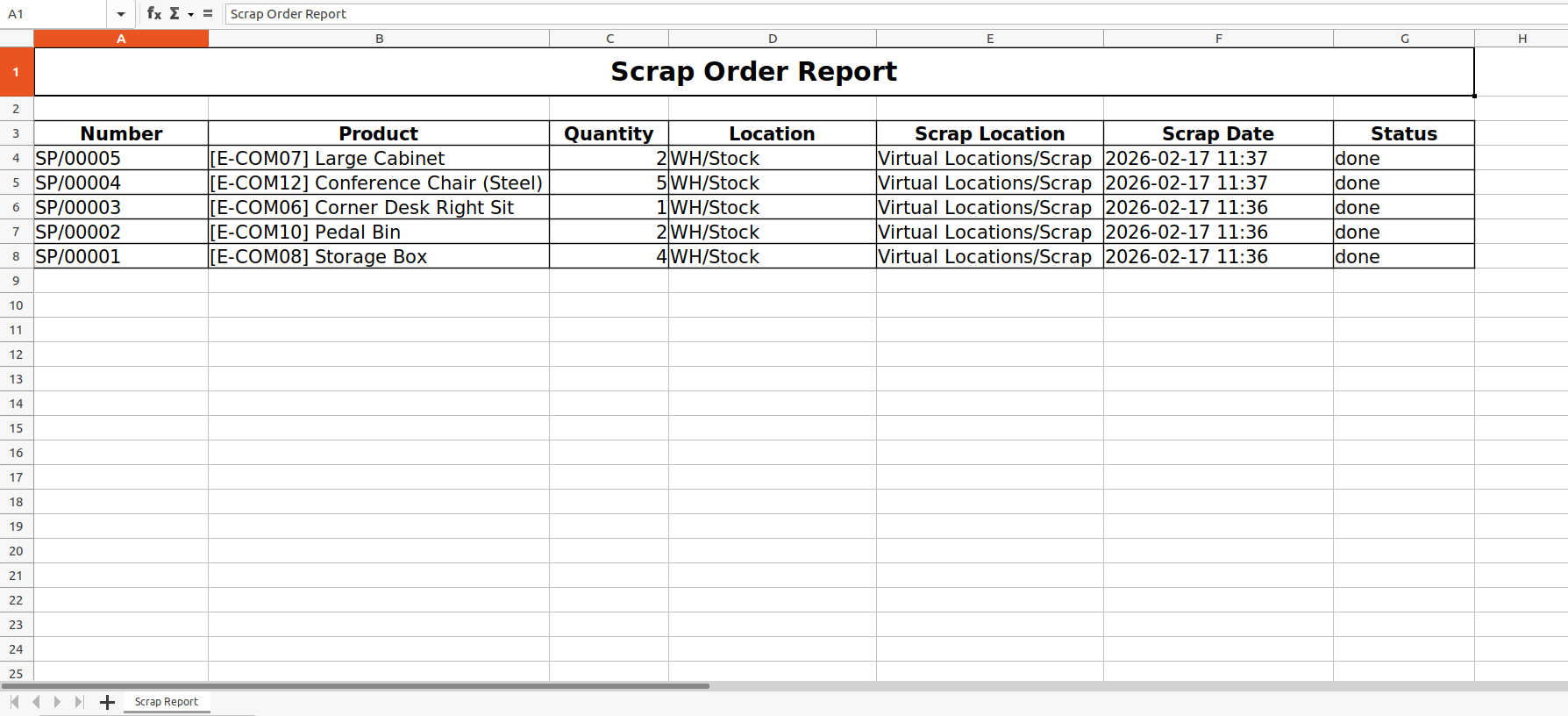Click the Product header cell
Viewport: 1568px width, 716px height.
coord(379,133)
